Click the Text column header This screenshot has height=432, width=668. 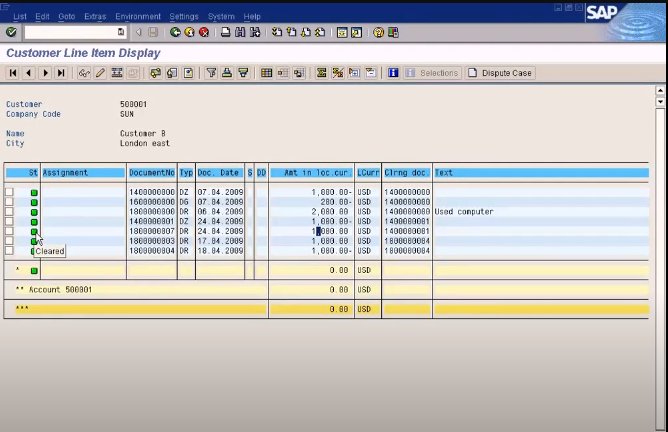click(541, 173)
